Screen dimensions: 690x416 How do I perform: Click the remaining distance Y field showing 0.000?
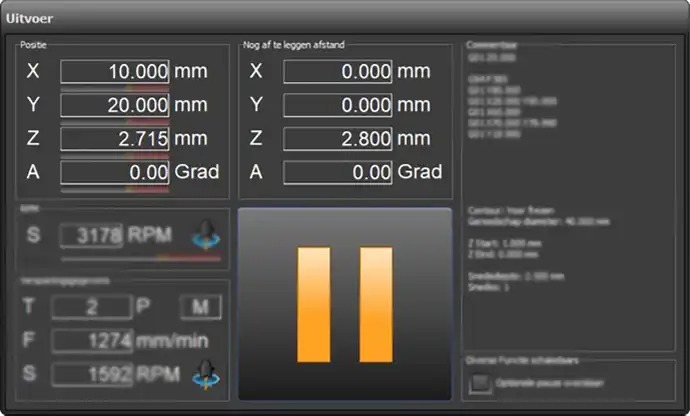click(338, 105)
